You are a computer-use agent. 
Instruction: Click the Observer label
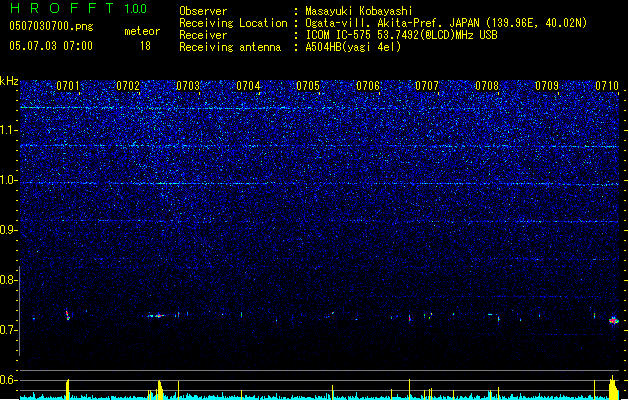(x=203, y=11)
